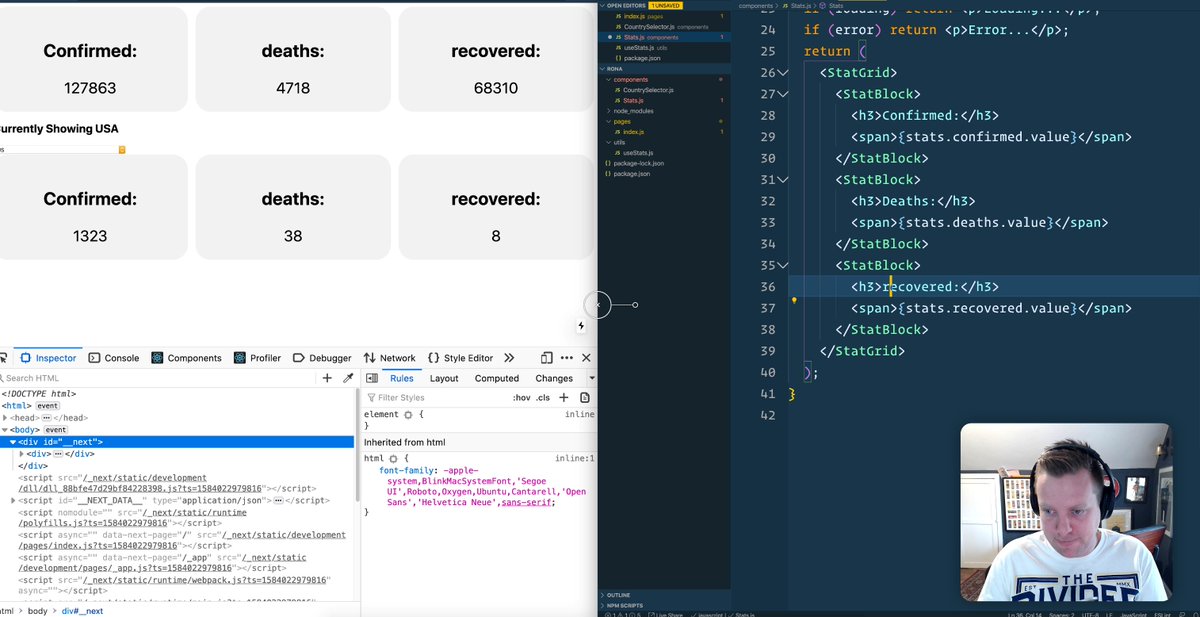Open the React Profiler tab
The height and width of the screenshot is (617, 1200).
[257, 358]
